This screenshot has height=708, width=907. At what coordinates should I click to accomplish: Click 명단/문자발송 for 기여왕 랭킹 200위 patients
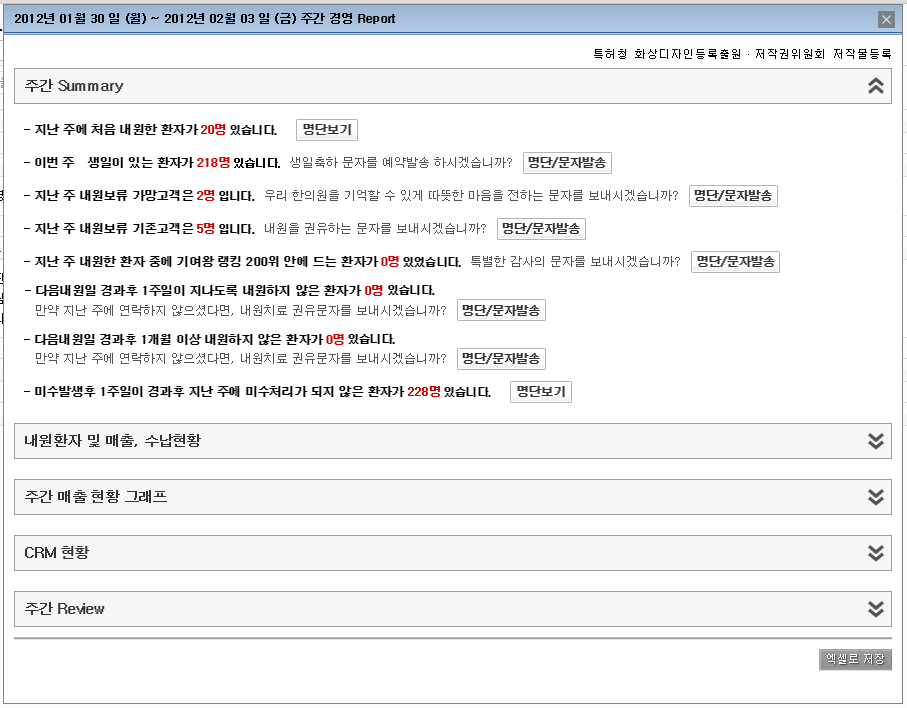[735, 261]
